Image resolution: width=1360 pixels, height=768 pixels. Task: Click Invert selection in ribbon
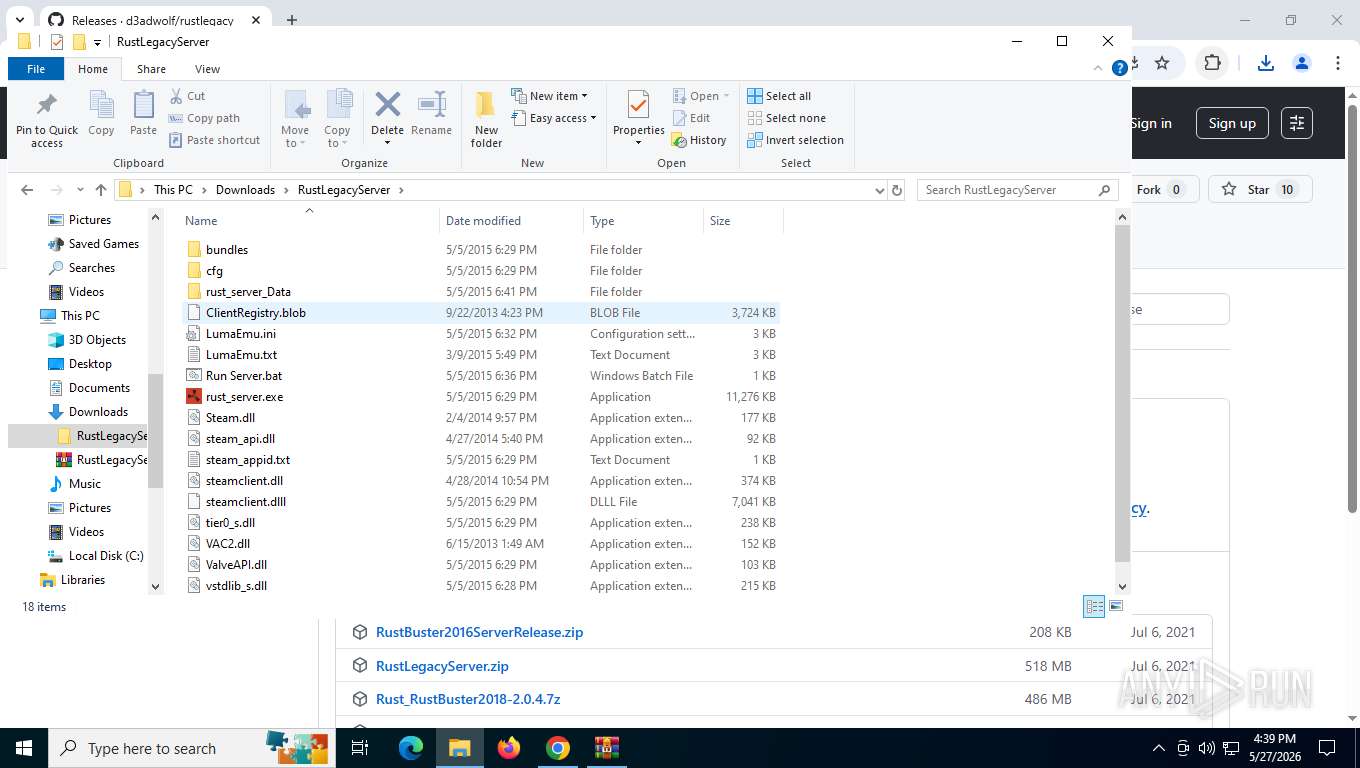[795, 140]
